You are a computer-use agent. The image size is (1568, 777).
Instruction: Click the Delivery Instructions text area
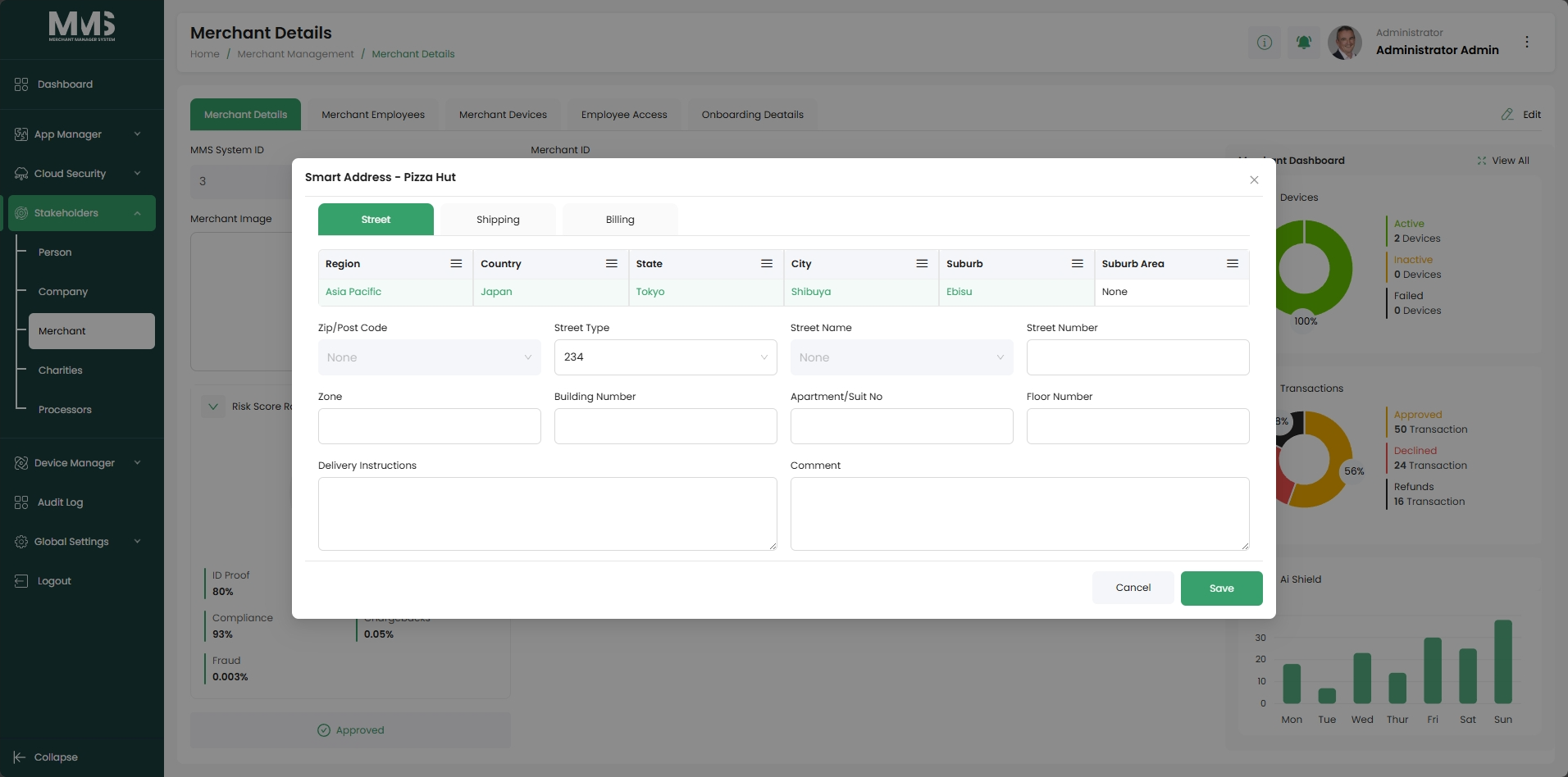[547, 514]
